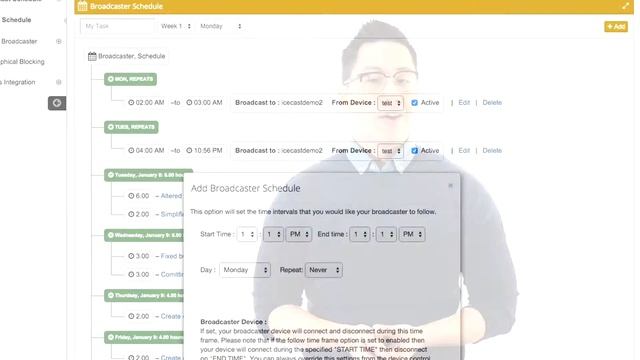Close the Add Broadcaster Schedule dialog
640x360 pixels.
coord(450,186)
